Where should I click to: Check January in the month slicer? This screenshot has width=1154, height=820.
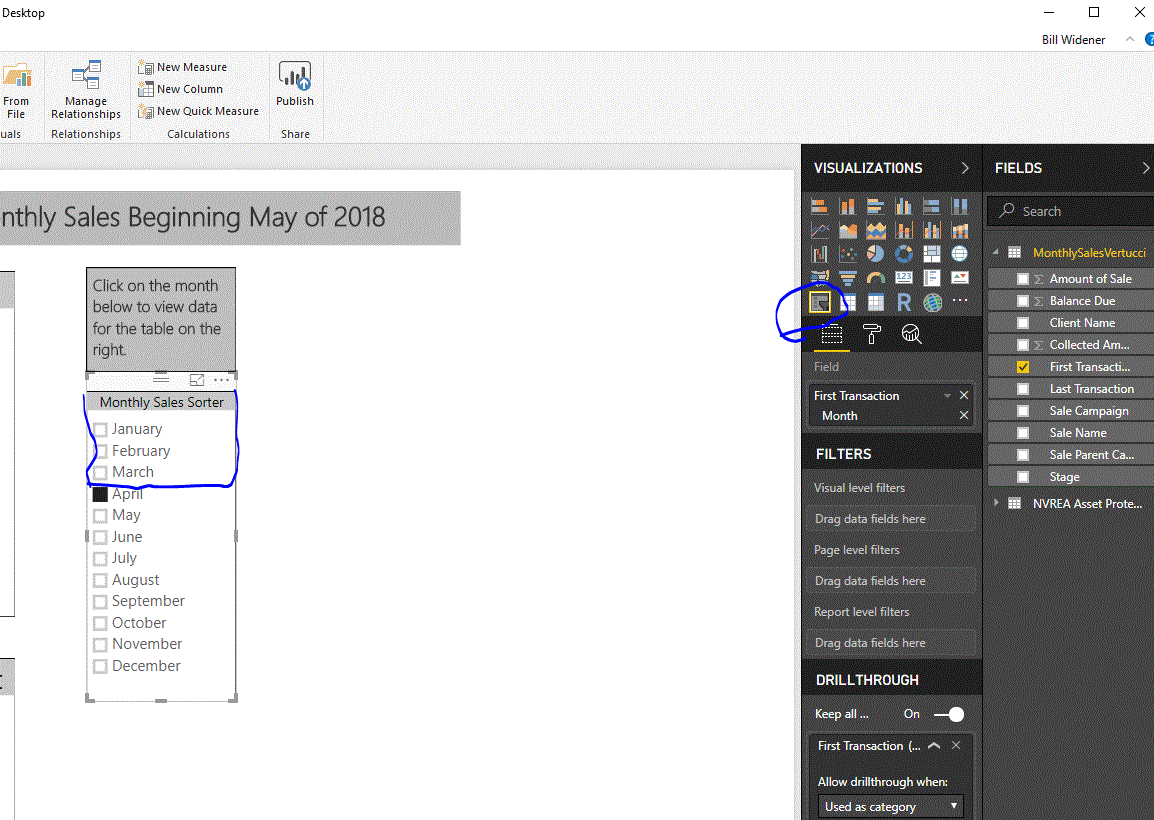(100, 429)
